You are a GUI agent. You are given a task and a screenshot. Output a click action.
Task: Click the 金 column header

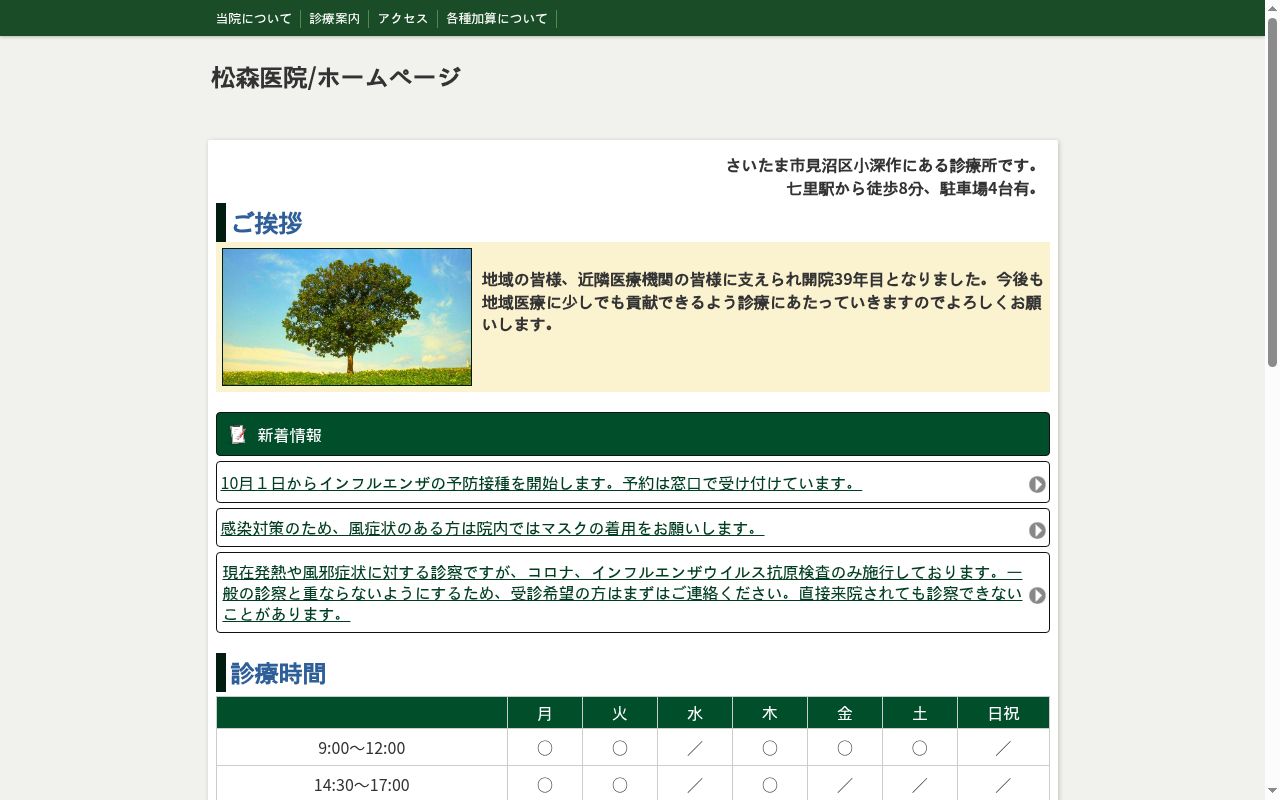(x=845, y=713)
